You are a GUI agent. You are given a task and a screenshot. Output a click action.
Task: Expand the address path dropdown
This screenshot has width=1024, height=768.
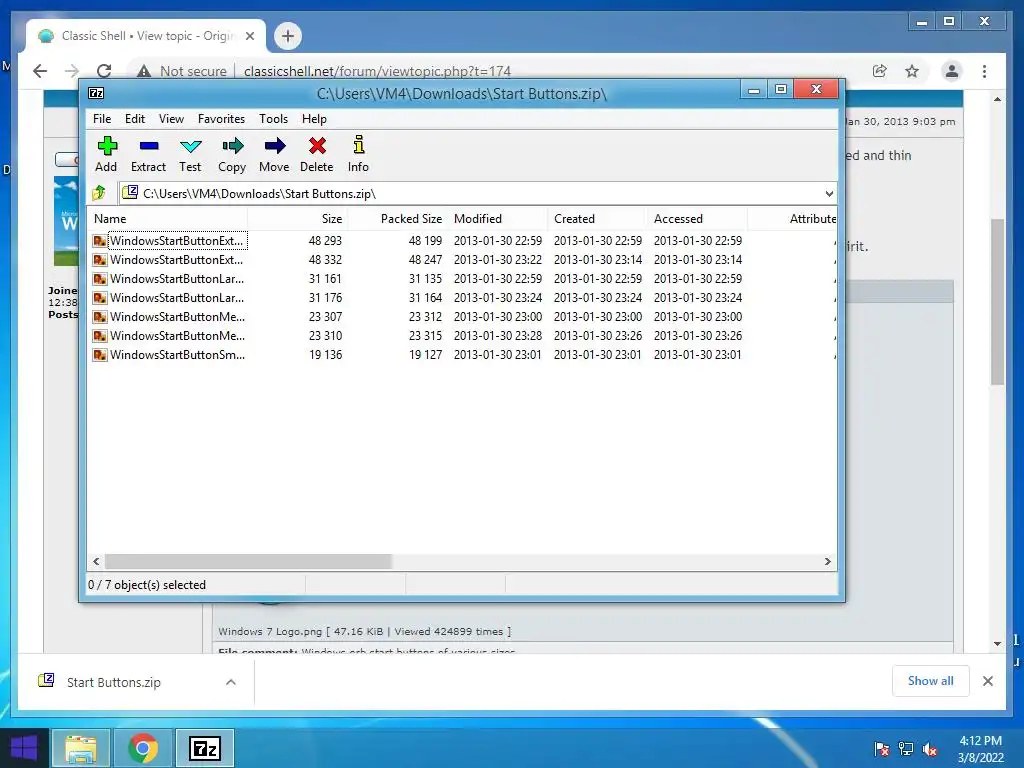click(829, 193)
